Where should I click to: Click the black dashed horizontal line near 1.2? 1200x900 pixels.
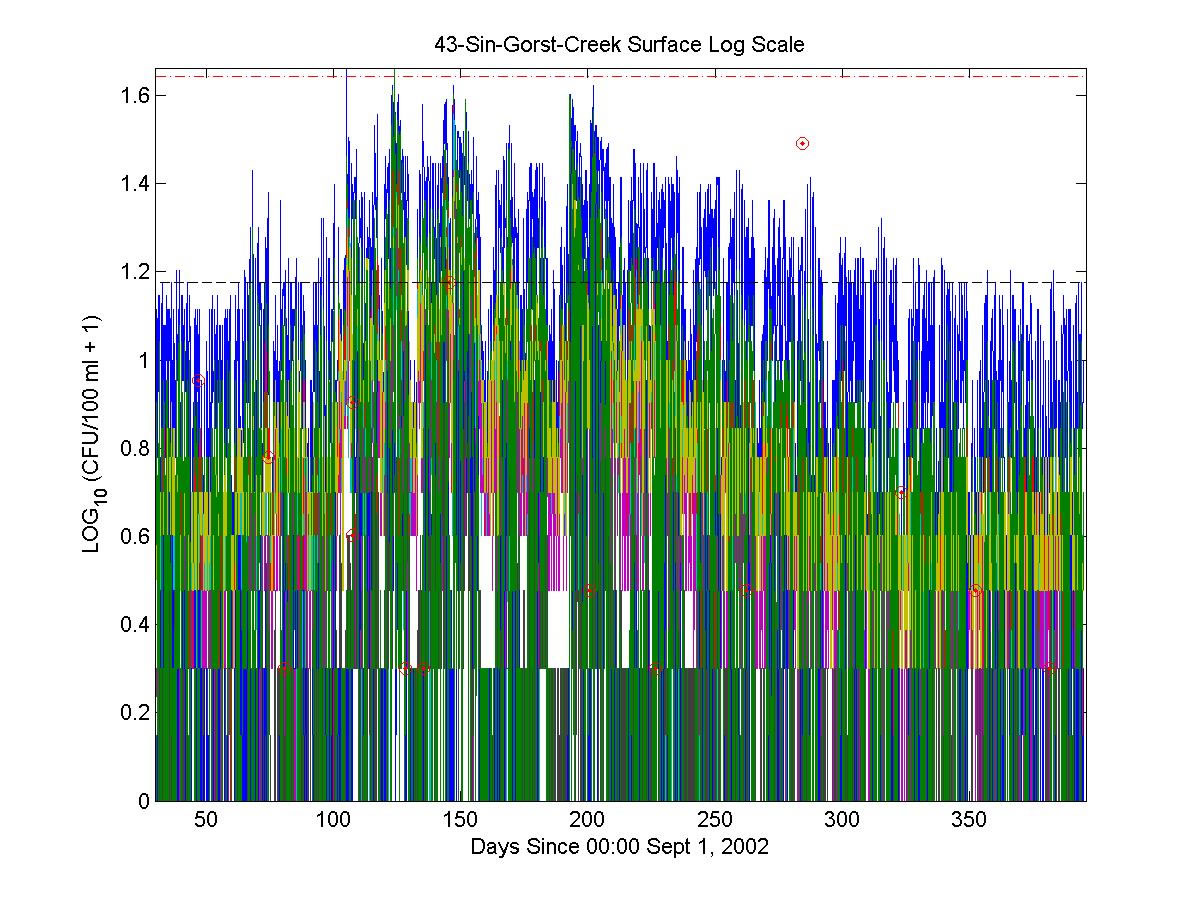[x=1000, y=282]
